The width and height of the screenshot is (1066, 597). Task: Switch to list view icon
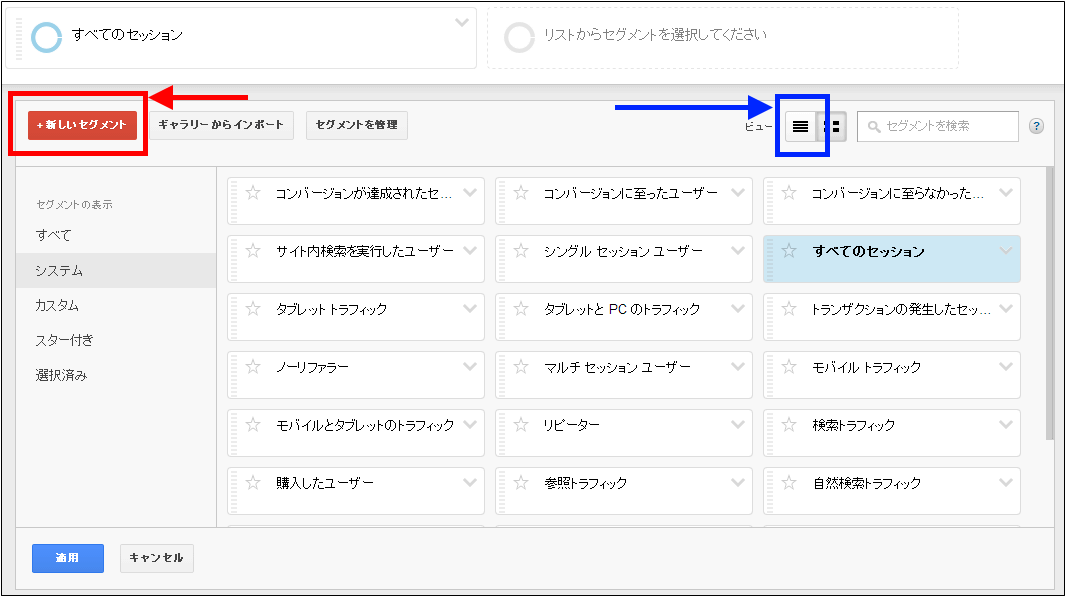[800, 126]
